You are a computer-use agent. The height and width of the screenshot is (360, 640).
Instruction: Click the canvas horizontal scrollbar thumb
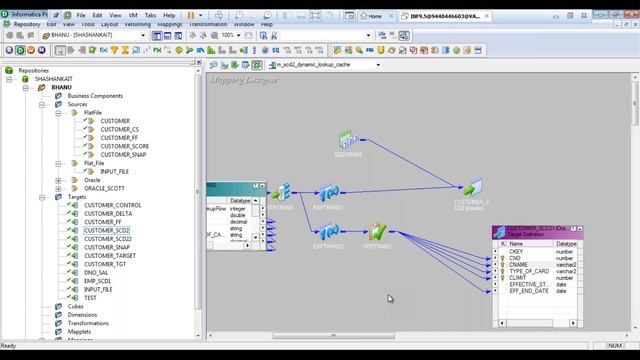[333, 336]
